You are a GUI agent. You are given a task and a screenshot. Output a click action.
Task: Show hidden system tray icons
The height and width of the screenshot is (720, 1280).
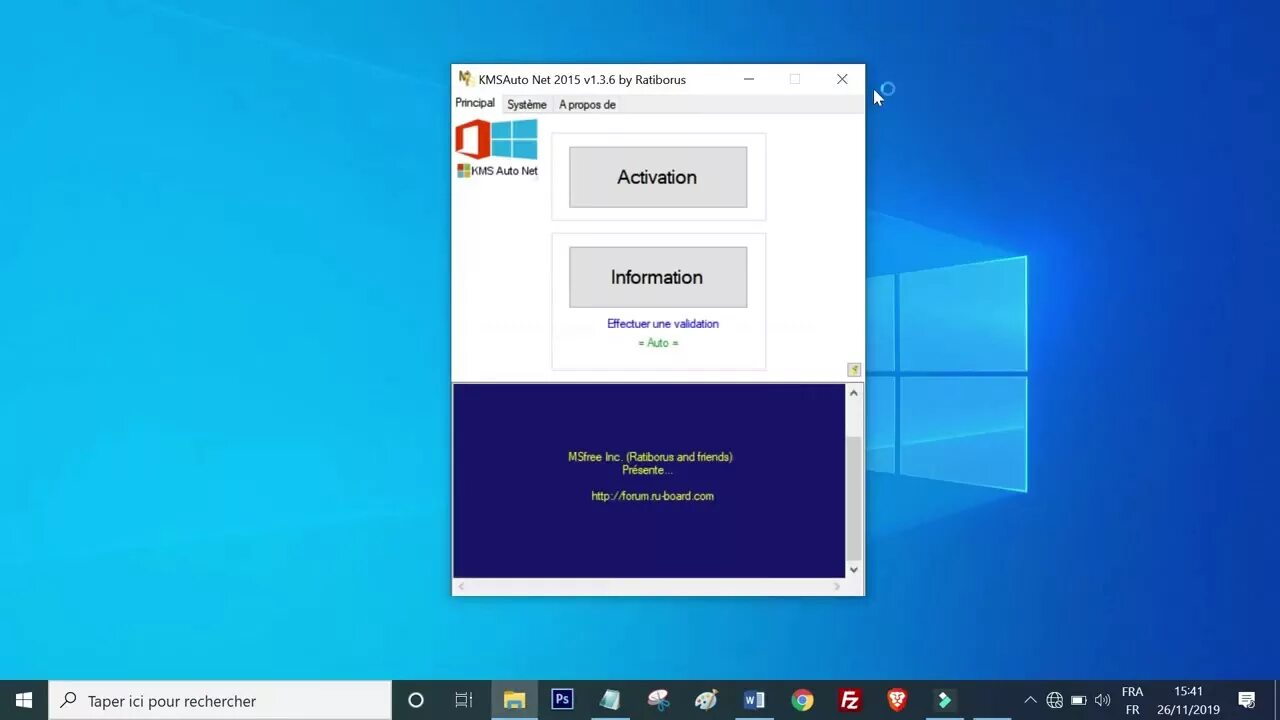[1030, 700]
